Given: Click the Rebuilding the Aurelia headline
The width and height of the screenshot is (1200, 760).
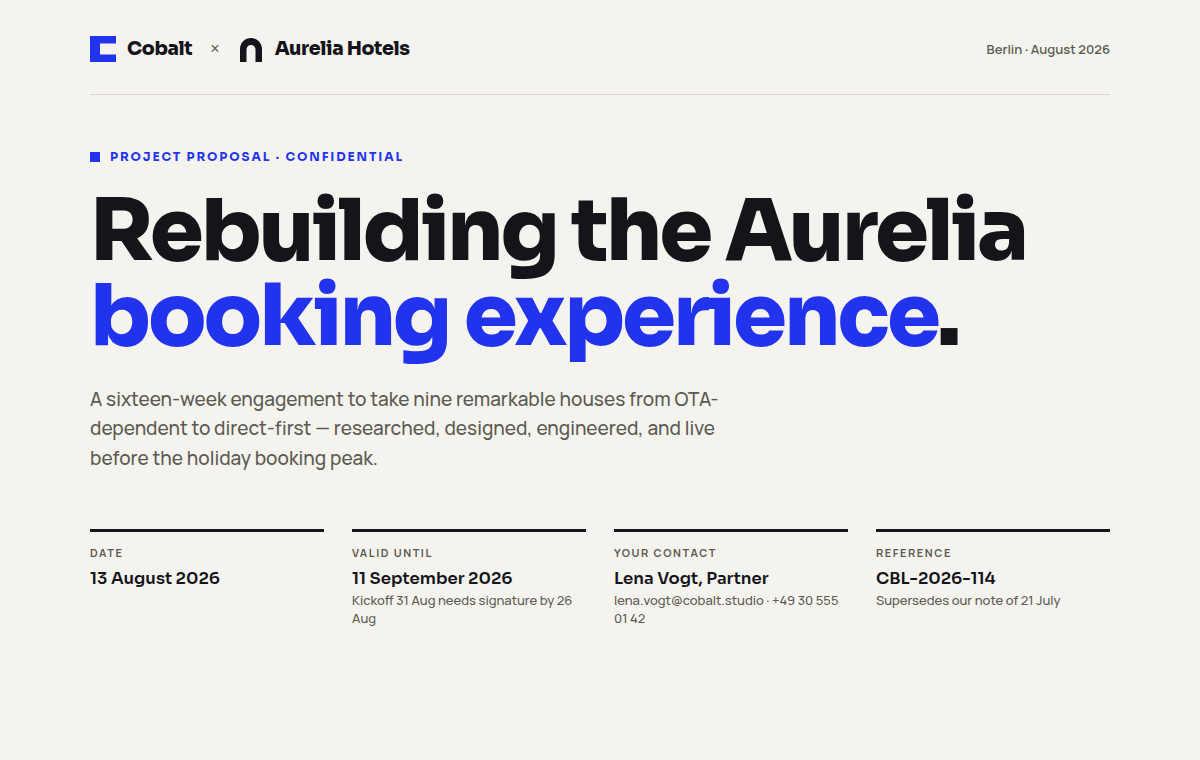Looking at the screenshot, I should click(x=559, y=230).
